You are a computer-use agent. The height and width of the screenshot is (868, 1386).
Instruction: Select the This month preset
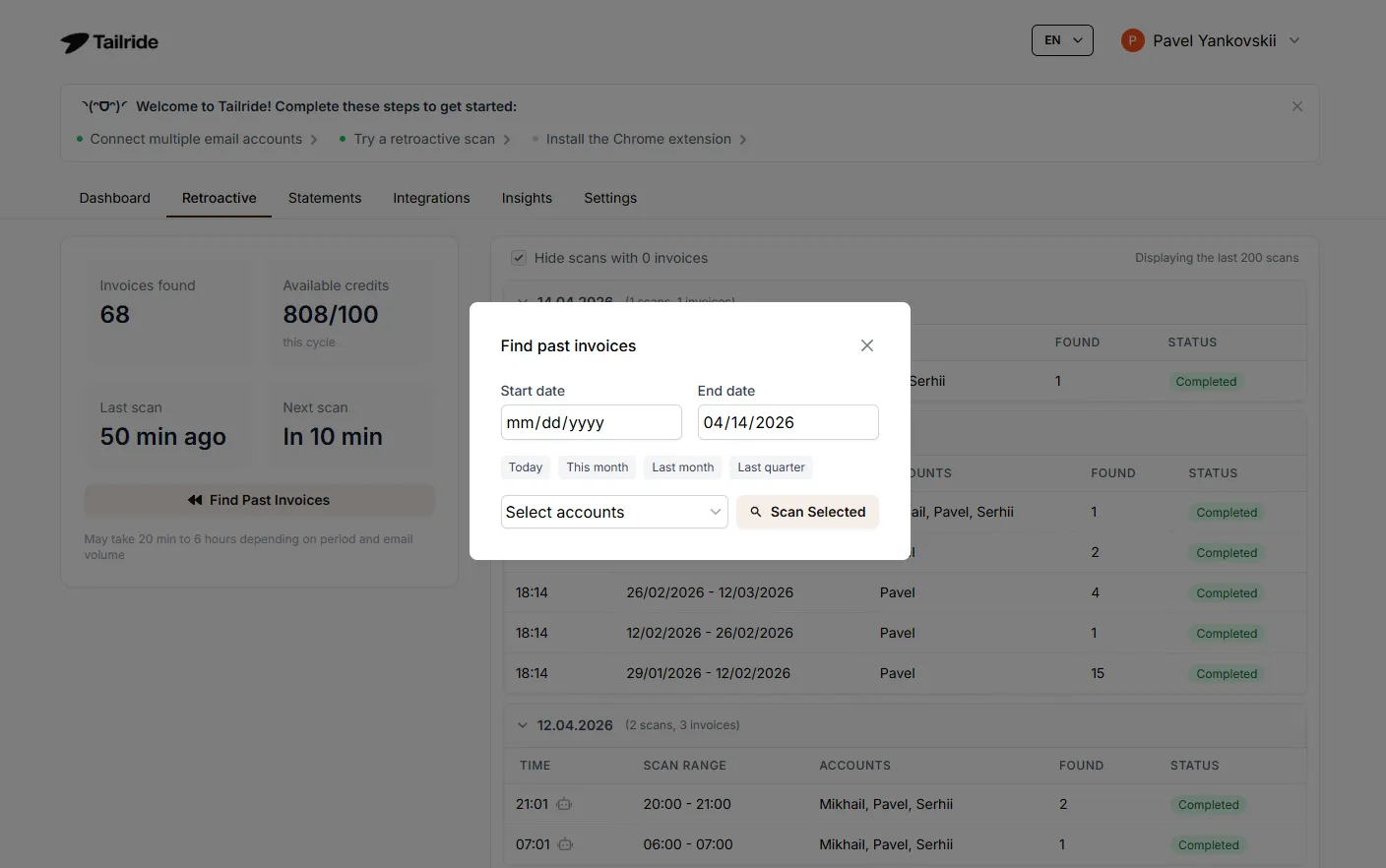pyautogui.click(x=597, y=467)
